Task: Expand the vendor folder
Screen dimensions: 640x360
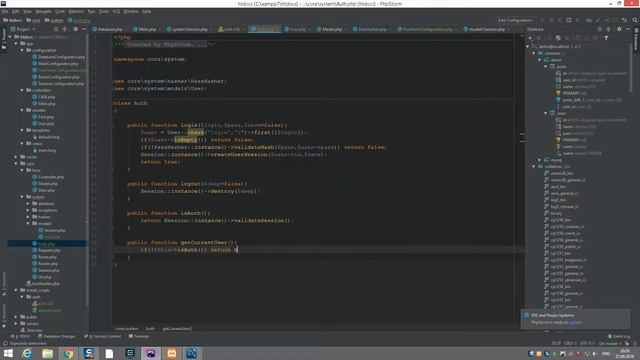Action: 16,324
